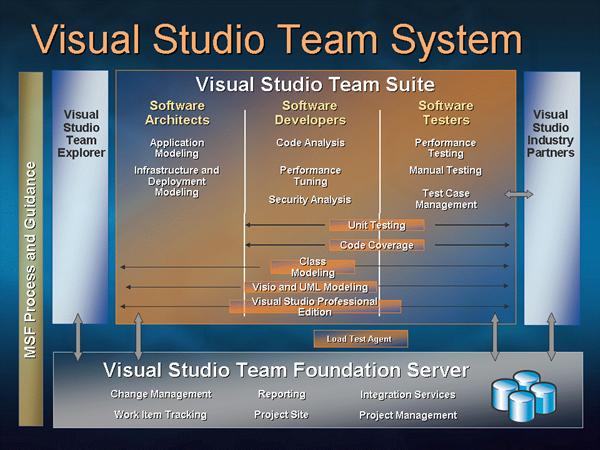The height and width of the screenshot is (450, 600).
Task: Select the Unit Testing box
Action: pyautogui.click(x=376, y=225)
